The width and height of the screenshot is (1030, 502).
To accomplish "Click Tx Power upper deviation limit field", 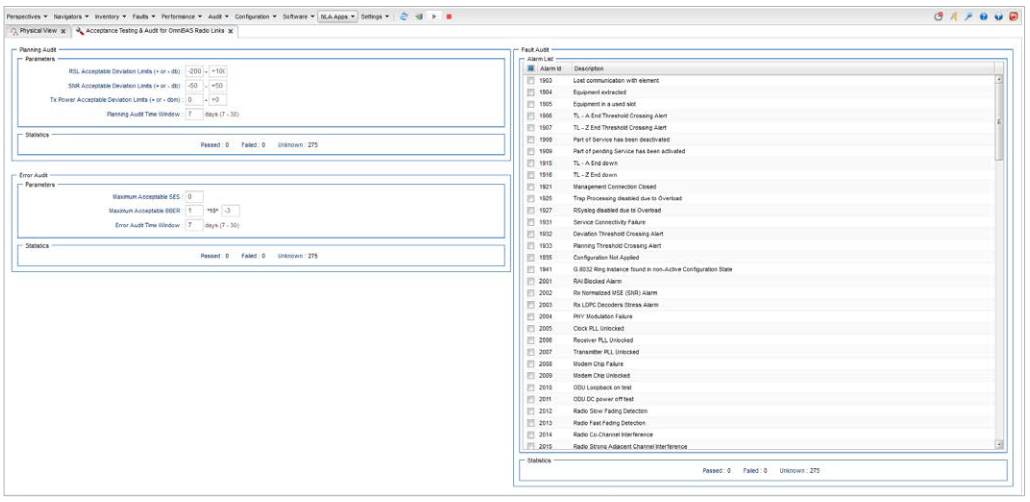I will point(218,100).
